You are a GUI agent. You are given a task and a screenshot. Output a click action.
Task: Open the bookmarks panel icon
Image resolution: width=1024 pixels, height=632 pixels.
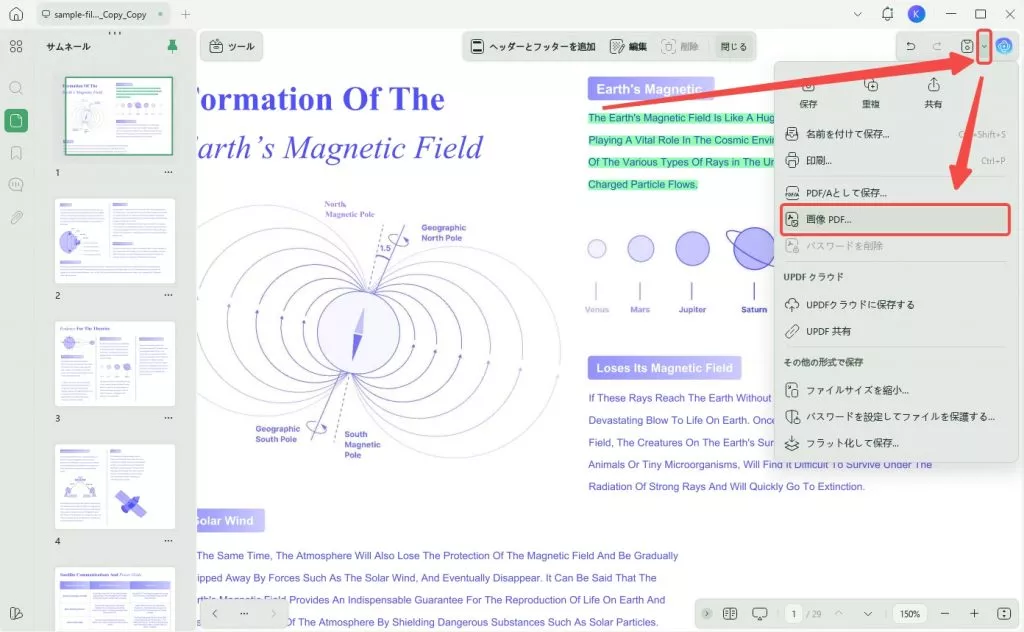coord(16,153)
